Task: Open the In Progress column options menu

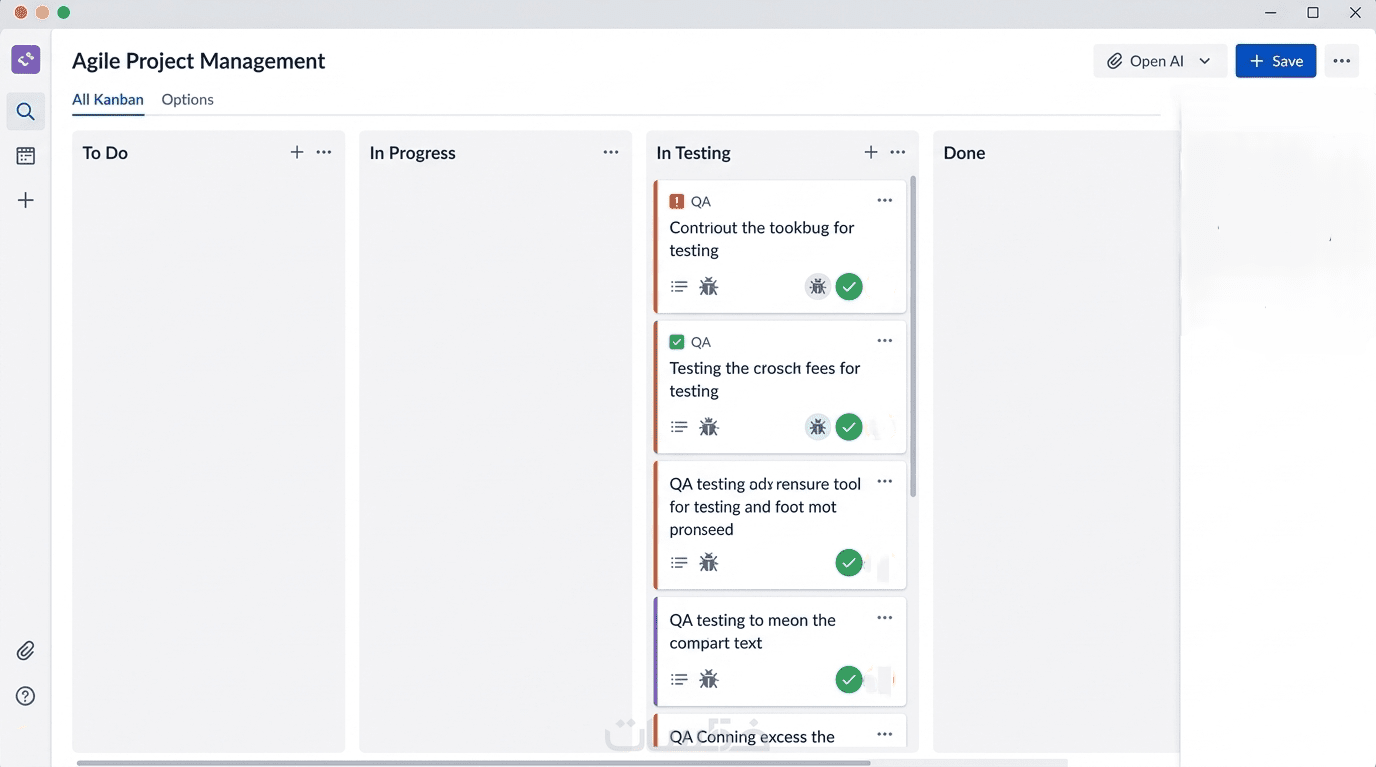Action: click(611, 152)
